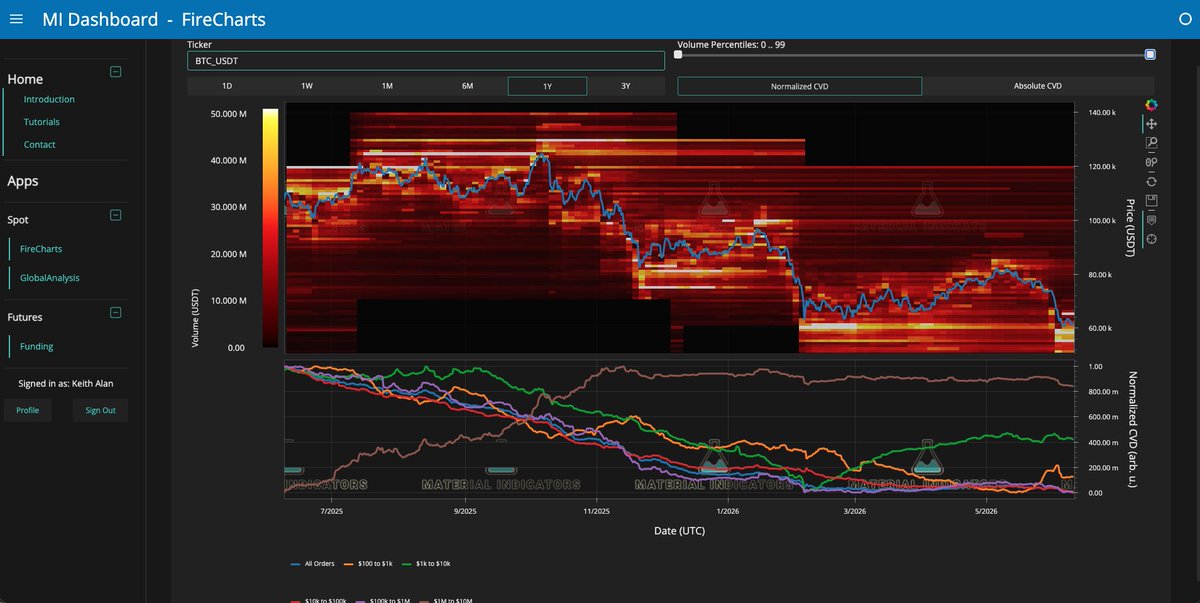Click the Volume Percentiles label

pos(730,45)
